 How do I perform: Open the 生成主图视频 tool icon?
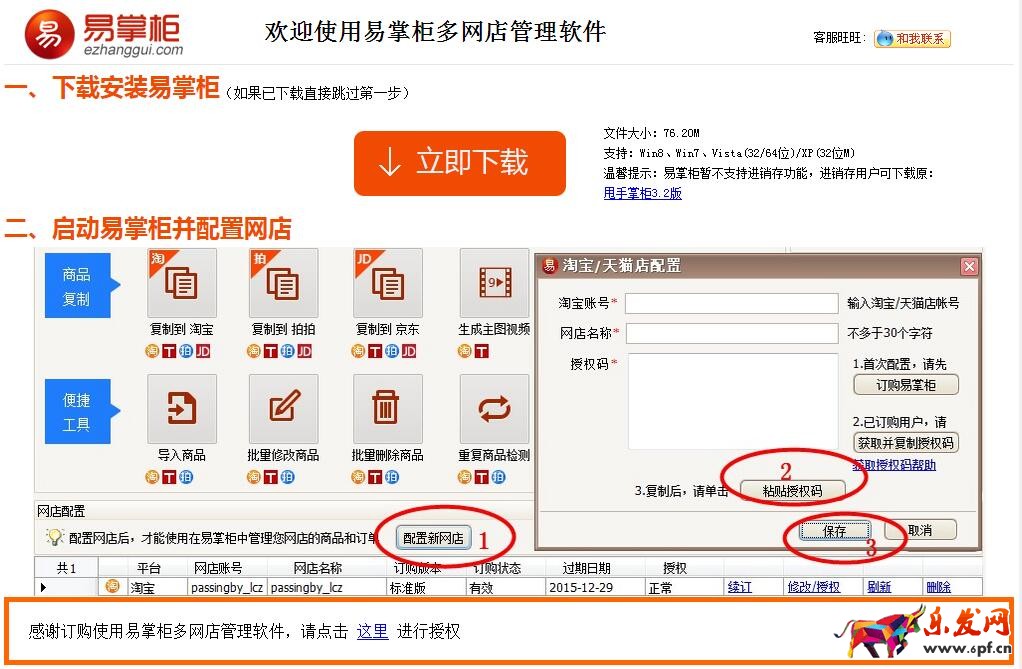click(495, 283)
